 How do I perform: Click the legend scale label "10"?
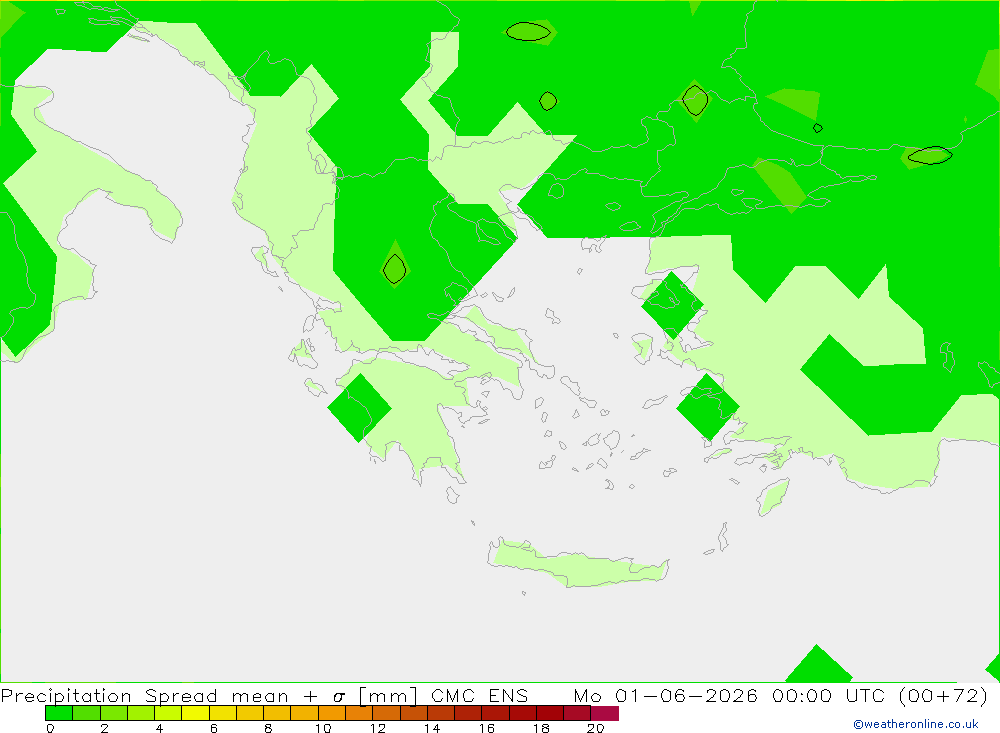click(323, 728)
